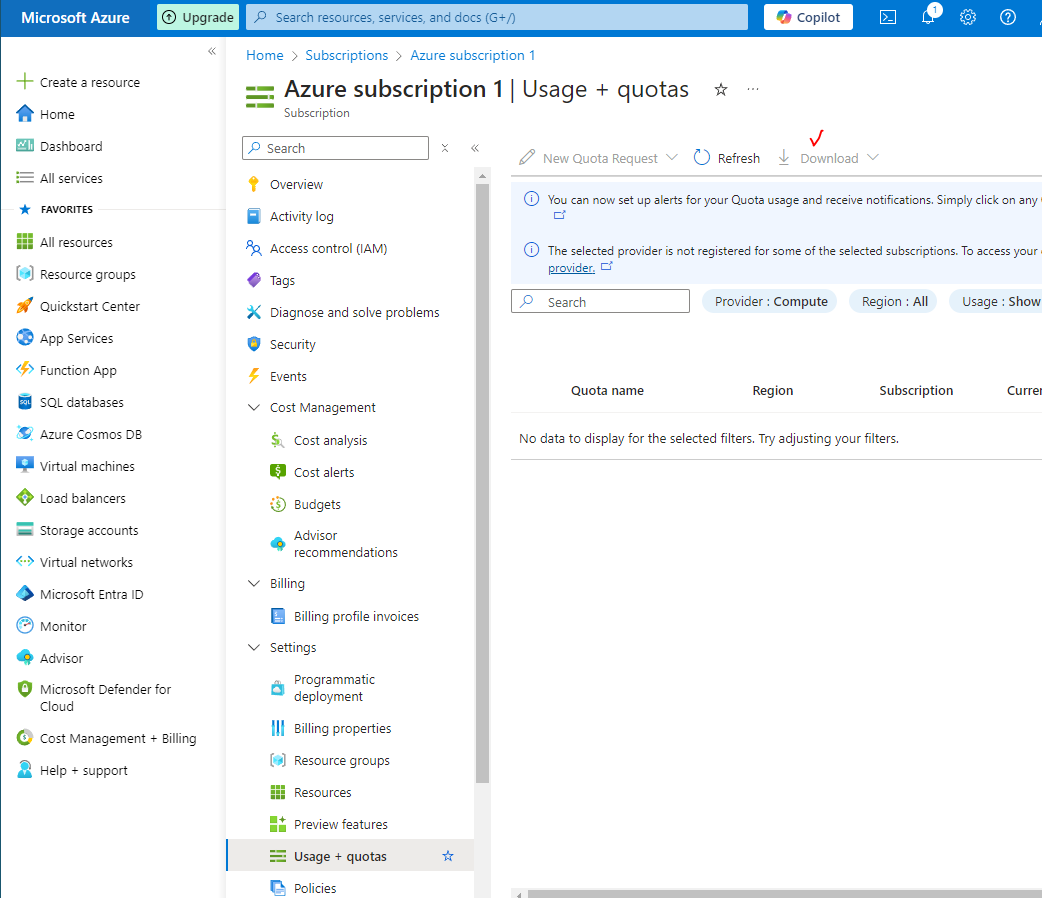Click resource menu vertical scrollbar
This screenshot has height=898, width=1042.
[x=482, y=484]
